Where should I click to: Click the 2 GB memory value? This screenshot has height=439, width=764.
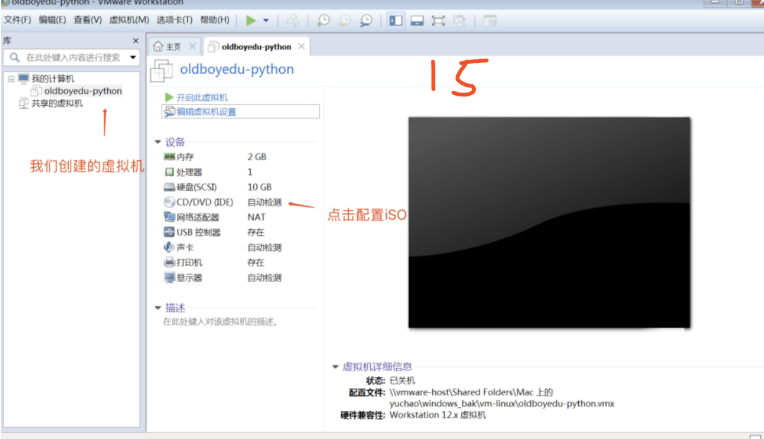pos(257,157)
